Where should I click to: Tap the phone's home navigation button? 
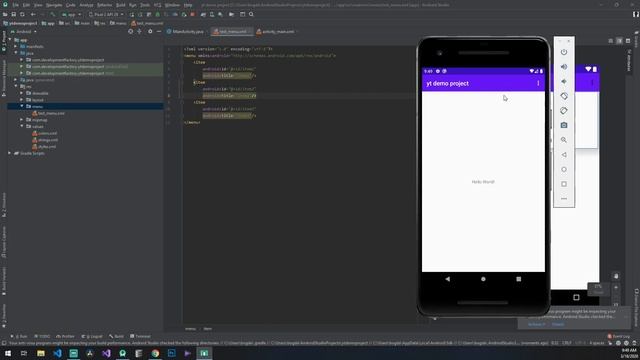pos(483,279)
